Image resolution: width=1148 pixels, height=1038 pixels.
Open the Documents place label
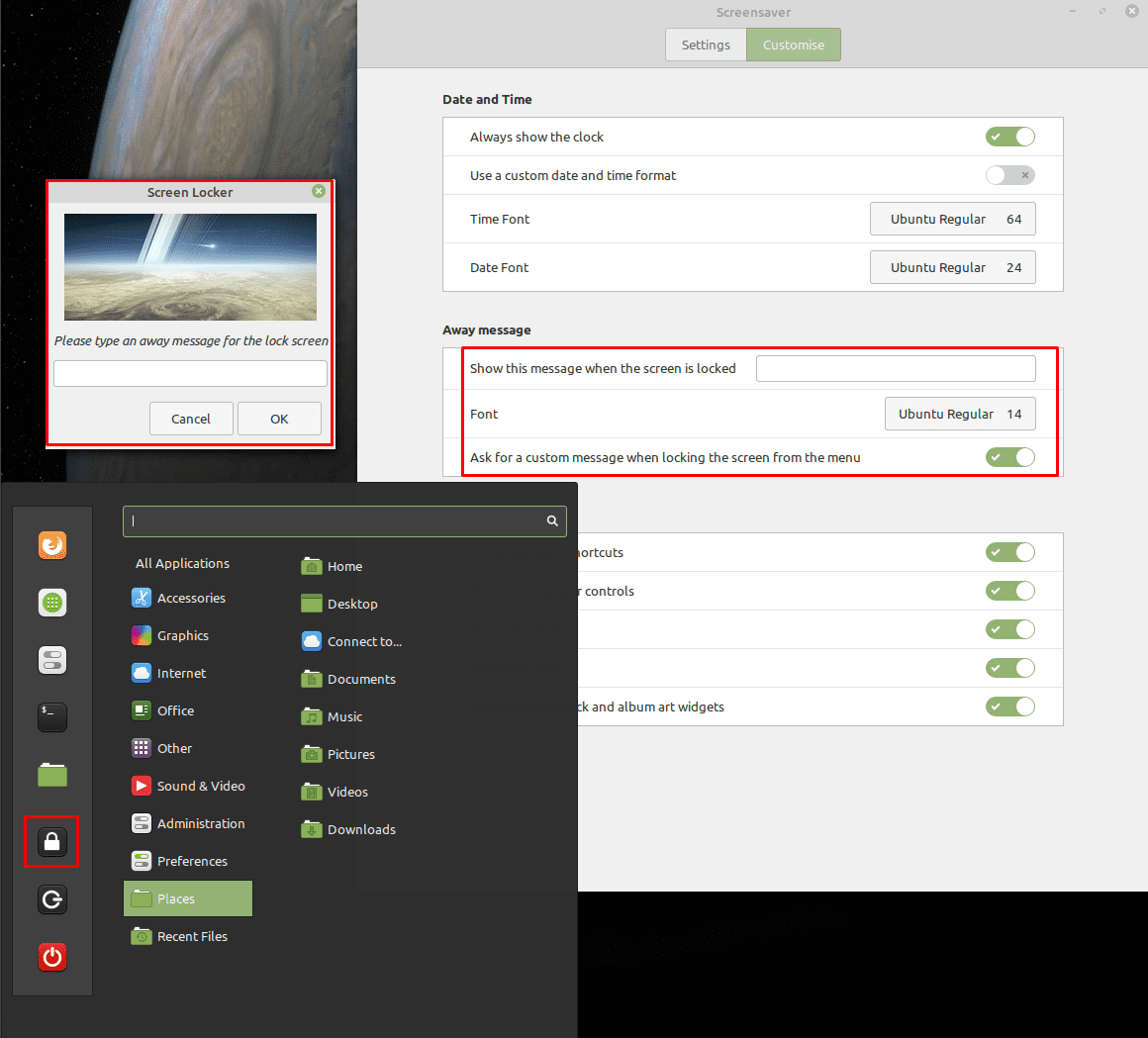361,680
